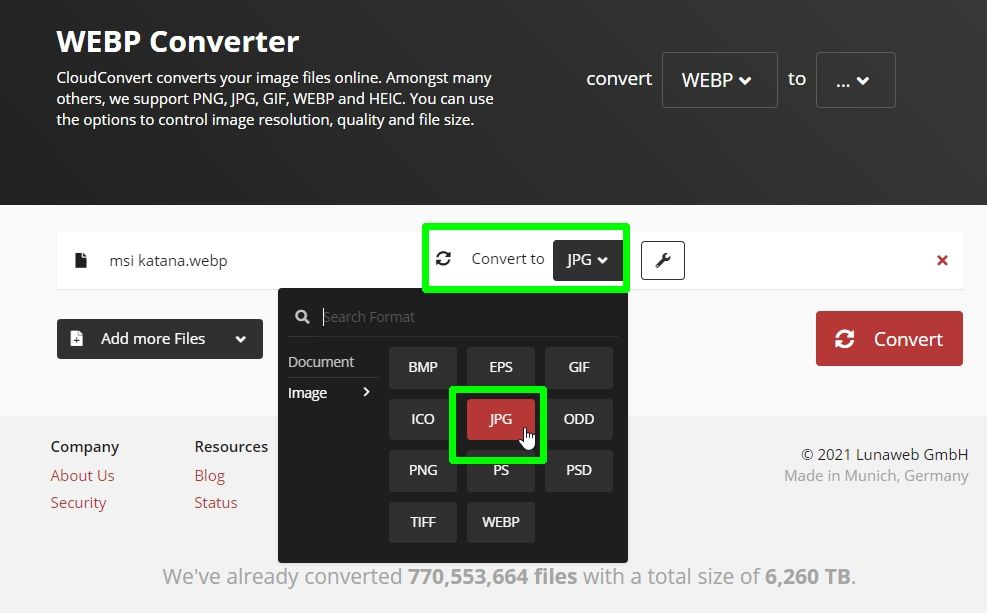The height and width of the screenshot is (613, 987).
Task: Open the JPG dropdown in the Convert to bar
Action: coord(588,259)
